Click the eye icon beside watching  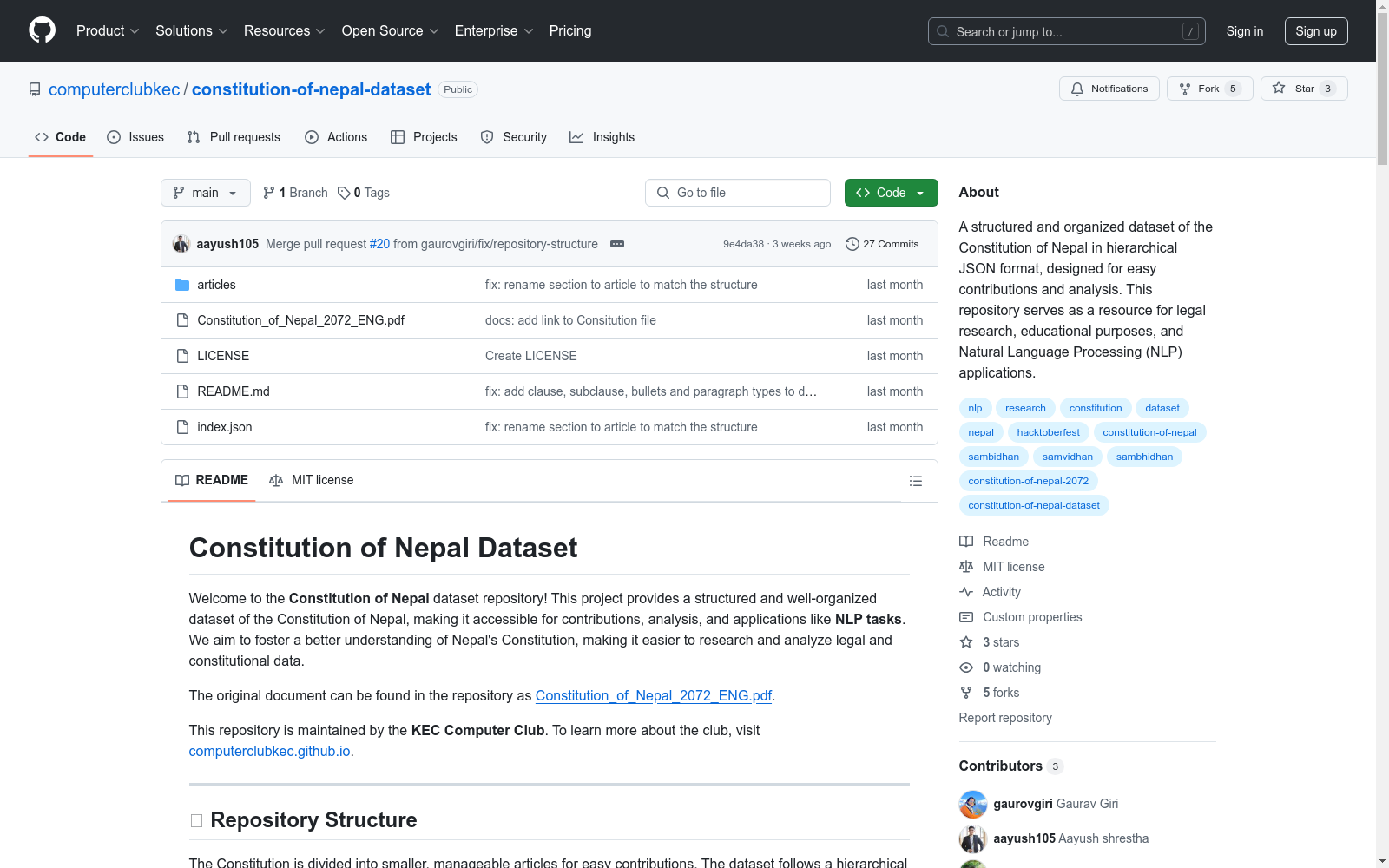click(x=966, y=667)
